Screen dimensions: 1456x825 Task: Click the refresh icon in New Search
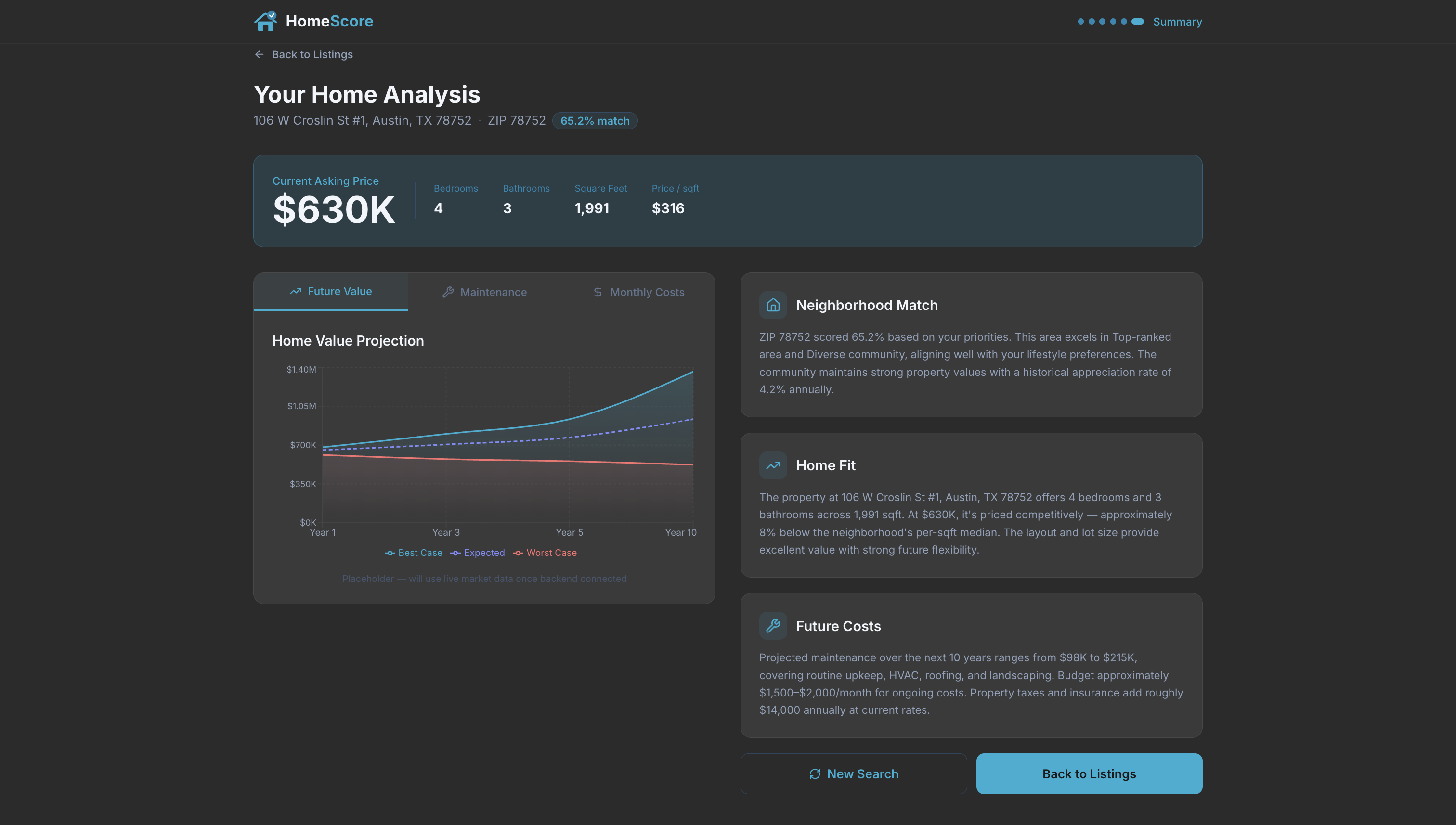point(815,774)
